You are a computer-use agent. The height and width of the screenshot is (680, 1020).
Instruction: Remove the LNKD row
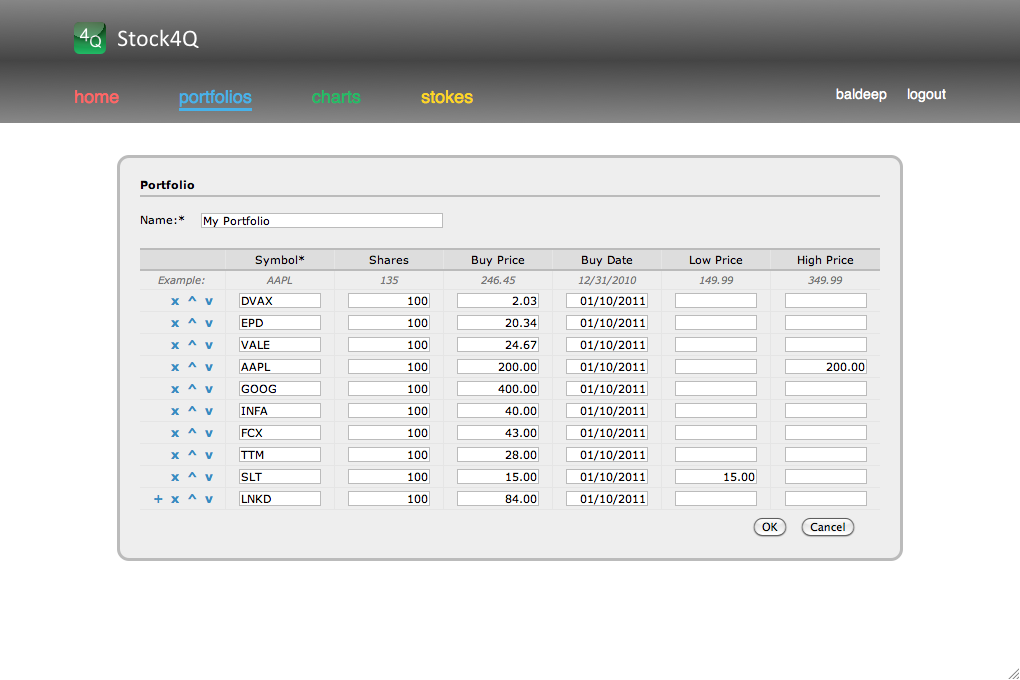pos(175,500)
